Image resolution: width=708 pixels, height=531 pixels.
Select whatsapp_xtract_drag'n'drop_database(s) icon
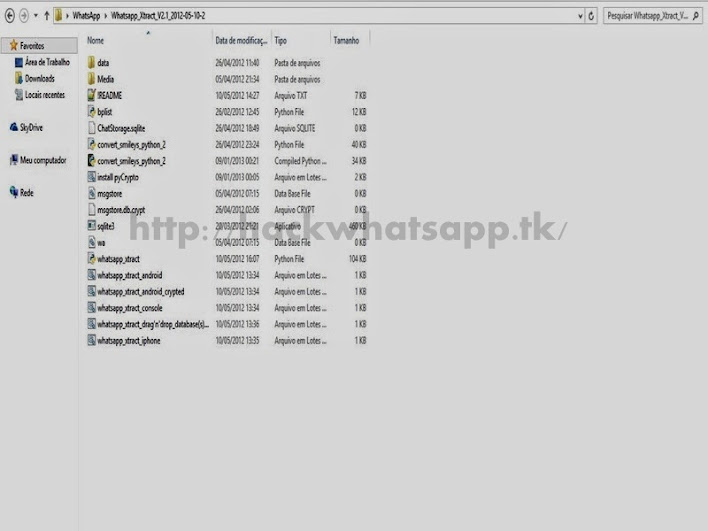pos(91,324)
